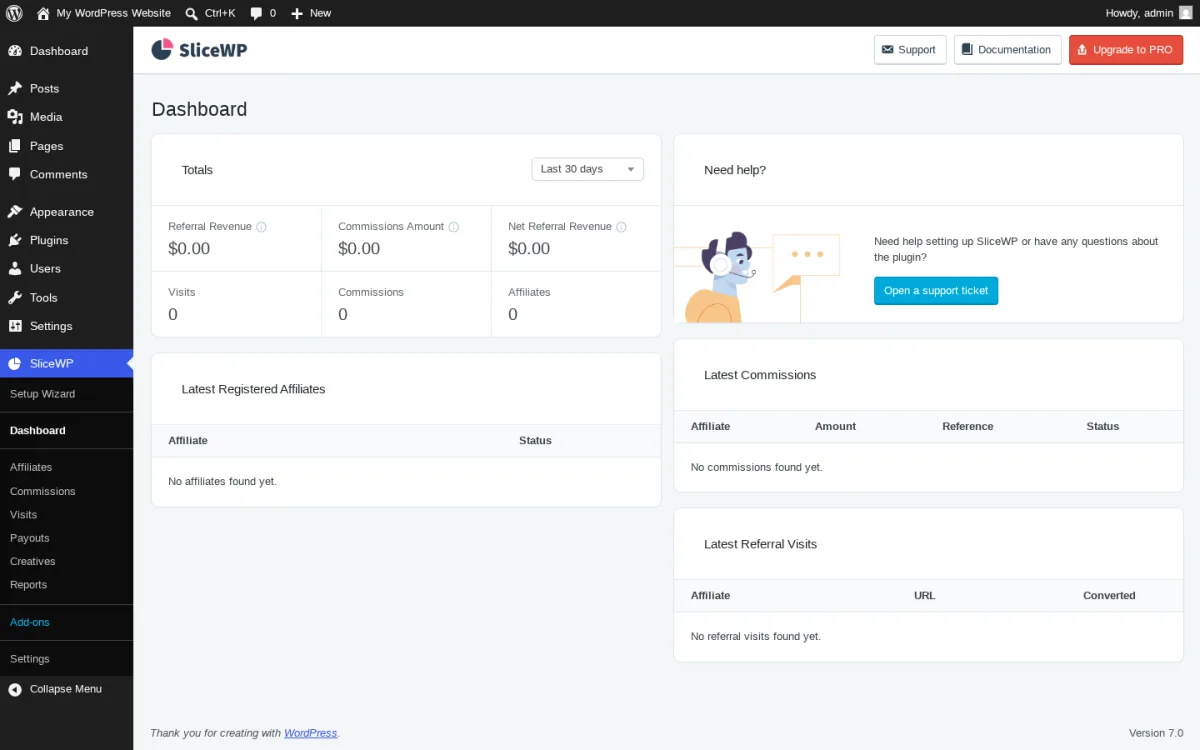Click the plus New content icon
The image size is (1200, 750).
pyautogui.click(x=297, y=13)
